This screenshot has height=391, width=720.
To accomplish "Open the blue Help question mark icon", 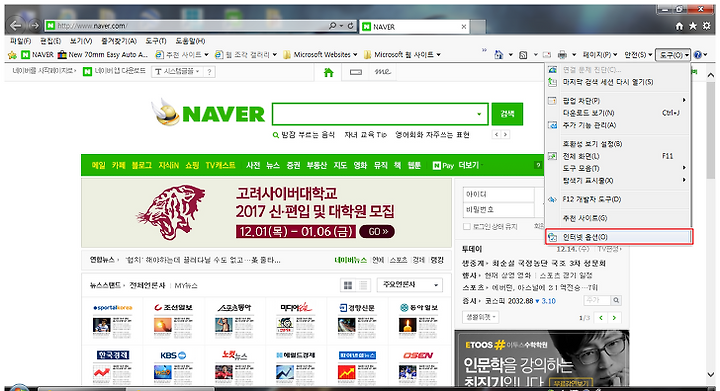I will point(698,55).
